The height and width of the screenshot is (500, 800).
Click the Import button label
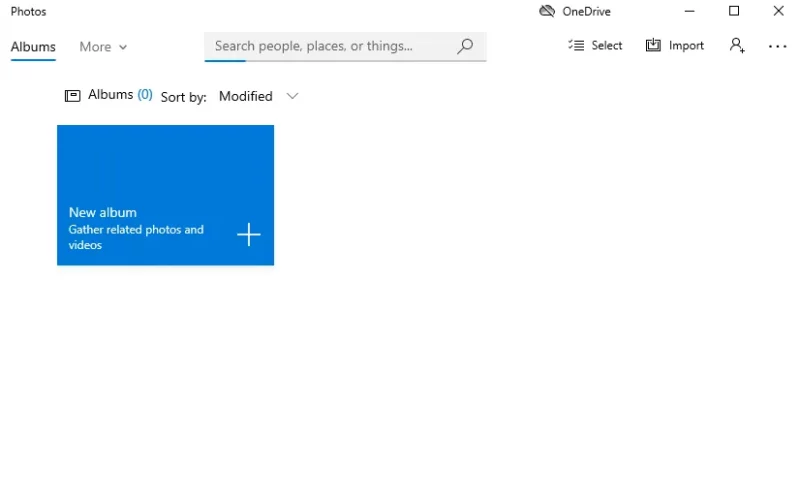coord(686,45)
